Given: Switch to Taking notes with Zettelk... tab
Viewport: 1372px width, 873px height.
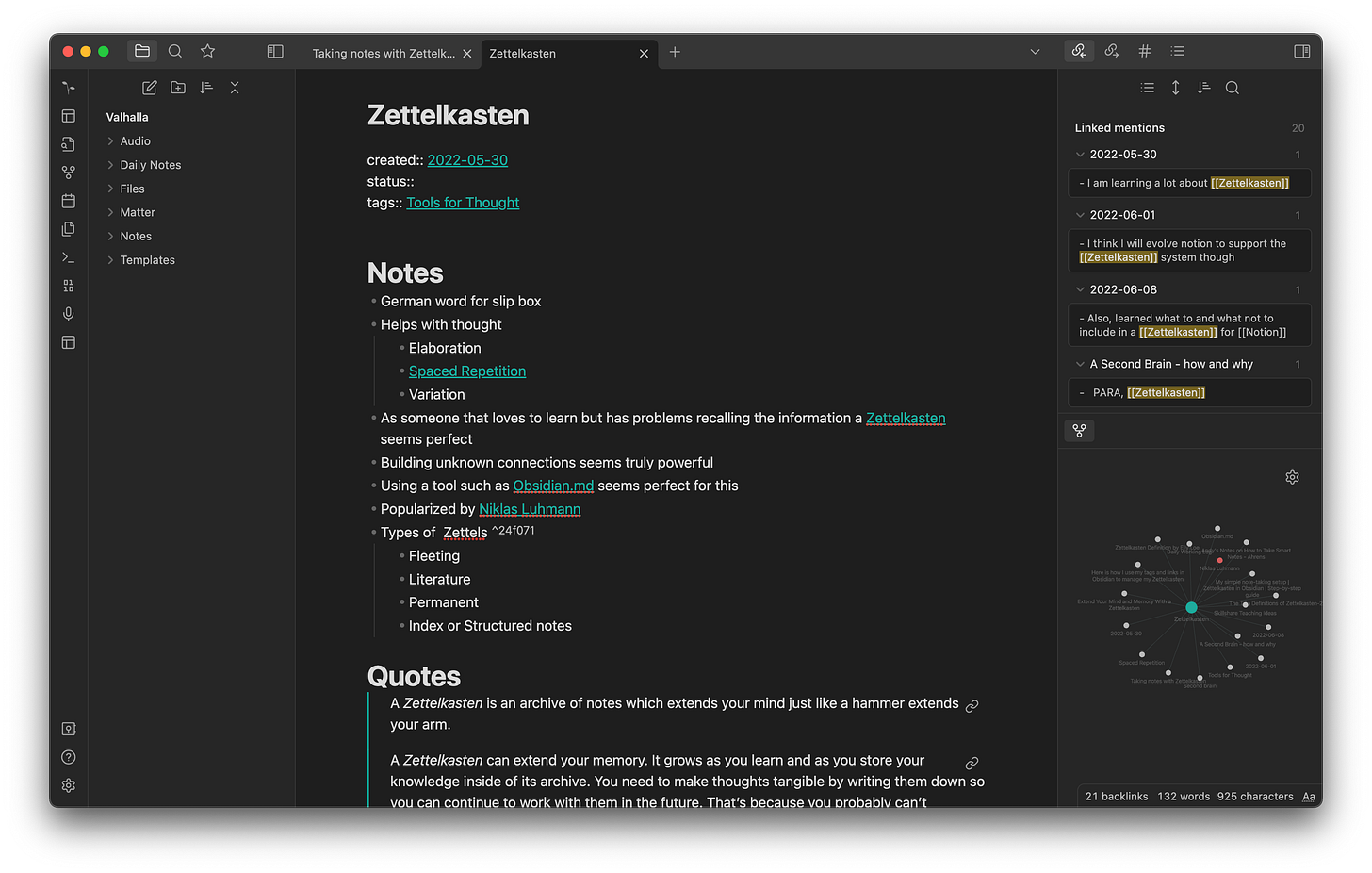Looking at the screenshot, I should [384, 54].
